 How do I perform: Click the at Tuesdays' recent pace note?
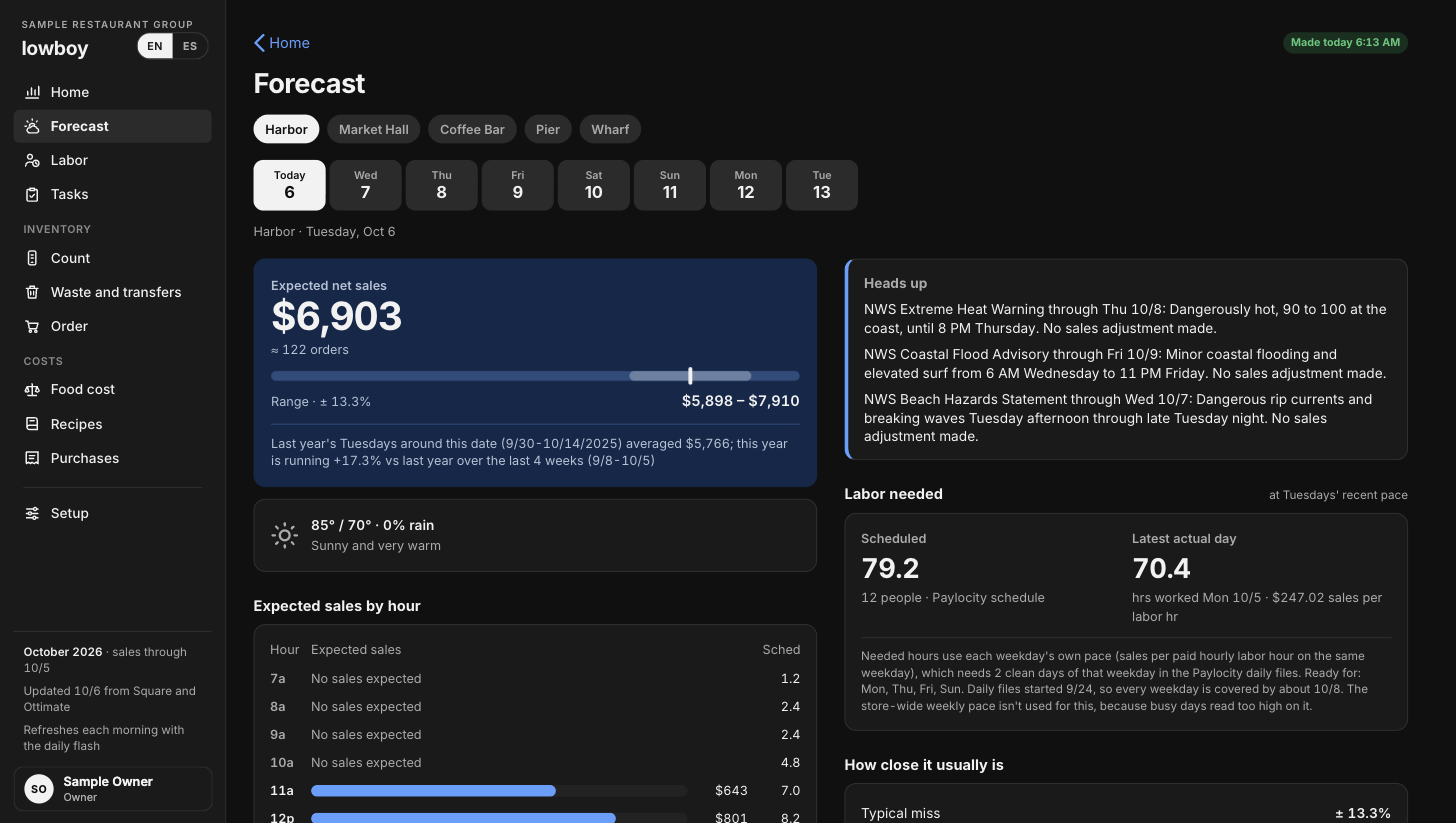[1338, 495]
